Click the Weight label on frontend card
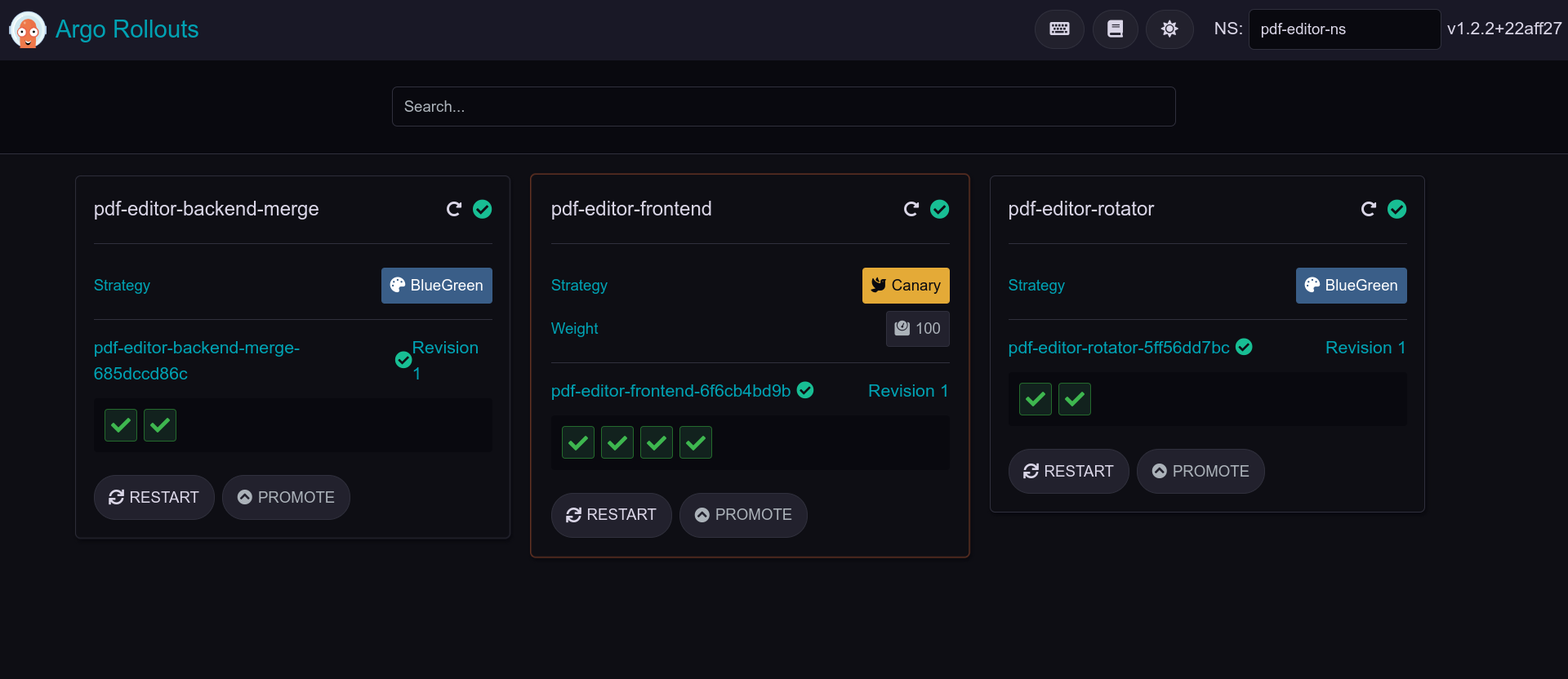Screen dimensions: 1568x679 575,329
